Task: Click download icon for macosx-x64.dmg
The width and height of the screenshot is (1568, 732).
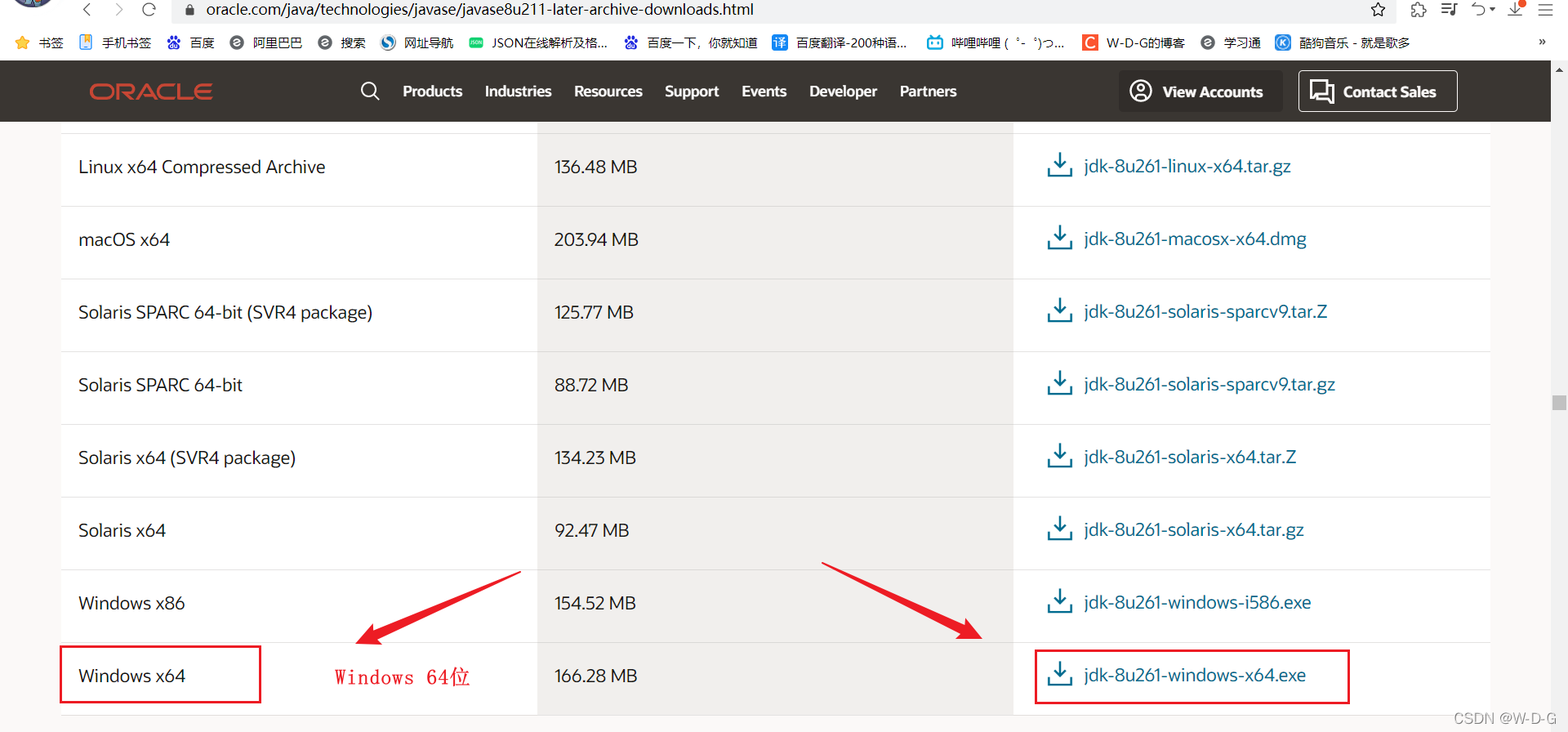Action: [x=1059, y=239]
